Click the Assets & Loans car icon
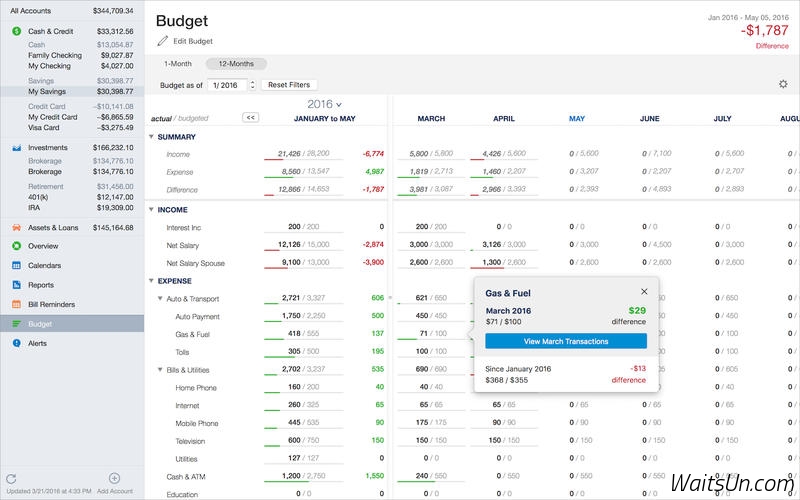The width and height of the screenshot is (800, 500). point(17,227)
